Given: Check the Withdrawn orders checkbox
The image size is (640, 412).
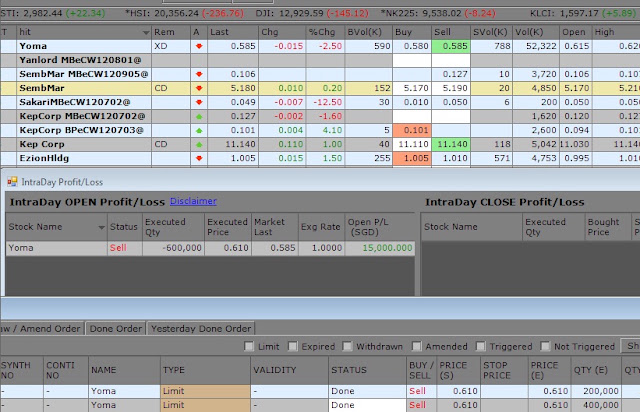Looking at the screenshot, I should click(x=347, y=346).
